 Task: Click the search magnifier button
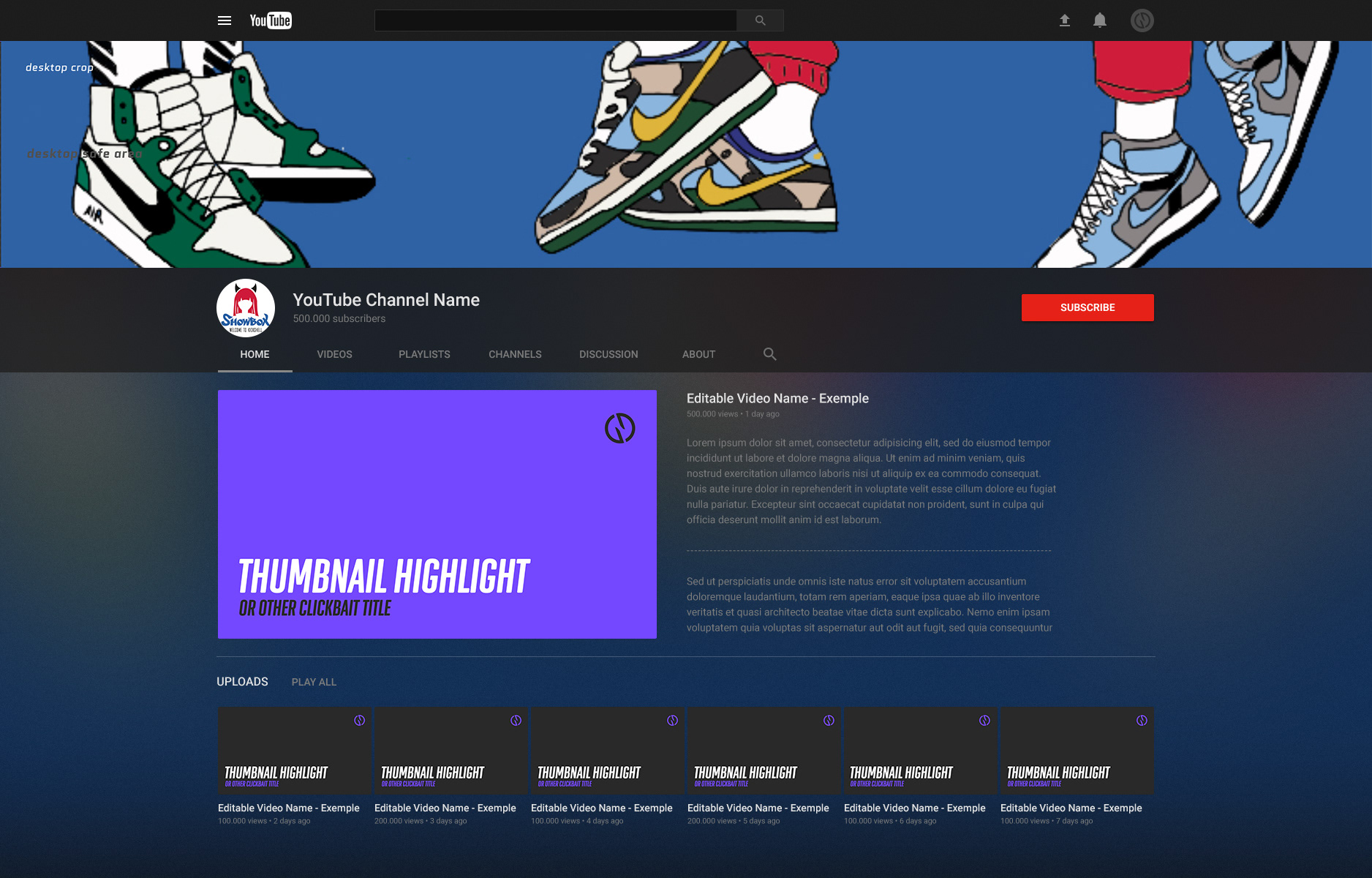pyautogui.click(x=760, y=20)
